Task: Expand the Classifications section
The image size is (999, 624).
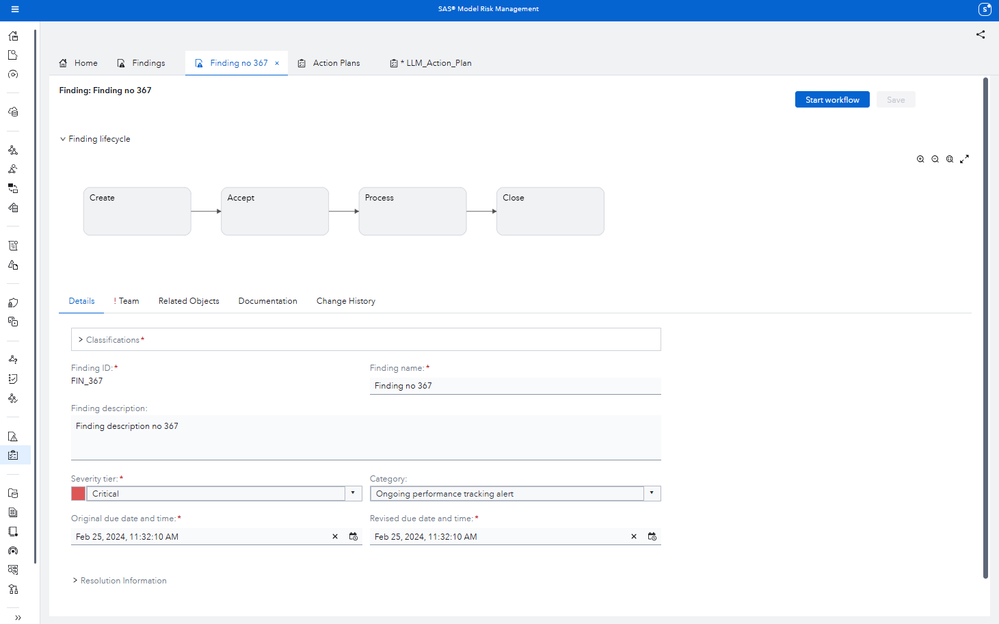Action: pos(81,340)
